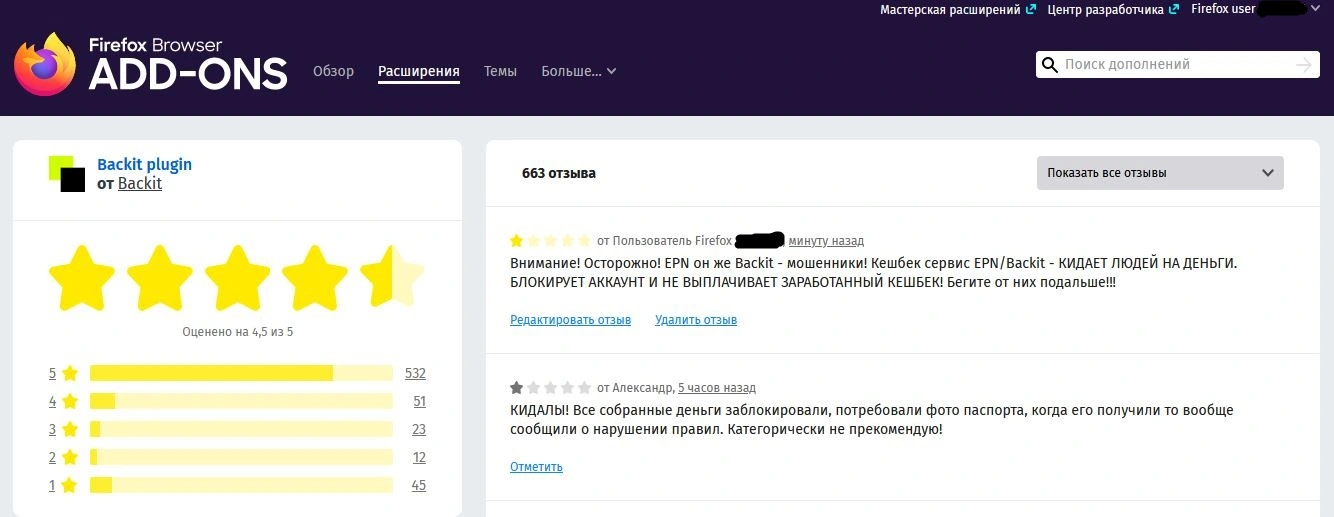Screen dimensions: 1334x517
Task: Click the half-filled fifth large rating star
Action: (392, 276)
